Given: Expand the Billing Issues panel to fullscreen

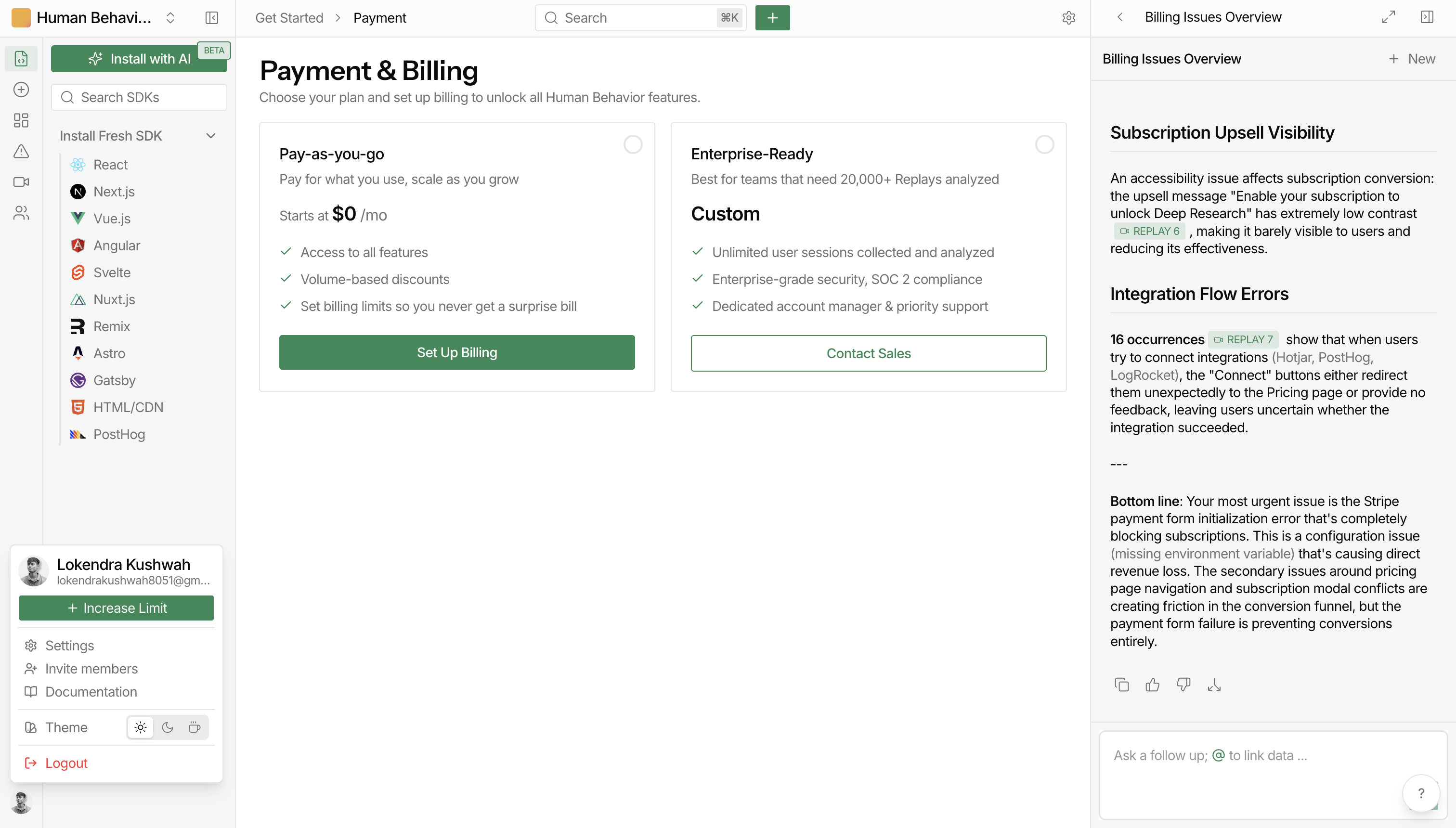Looking at the screenshot, I should (x=1388, y=17).
